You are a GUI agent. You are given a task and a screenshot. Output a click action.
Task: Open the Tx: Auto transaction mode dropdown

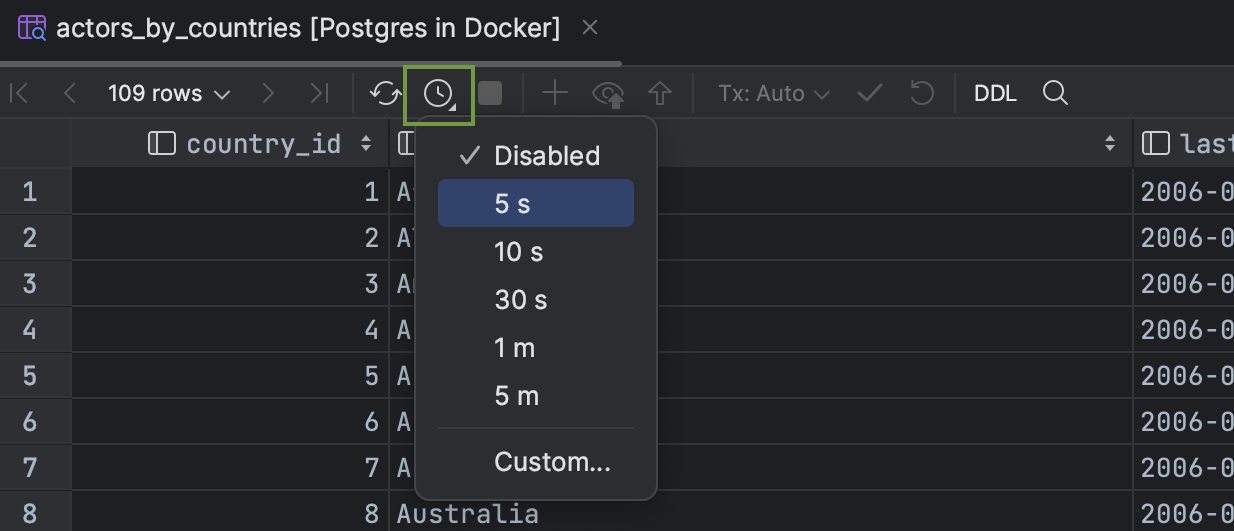click(x=774, y=94)
